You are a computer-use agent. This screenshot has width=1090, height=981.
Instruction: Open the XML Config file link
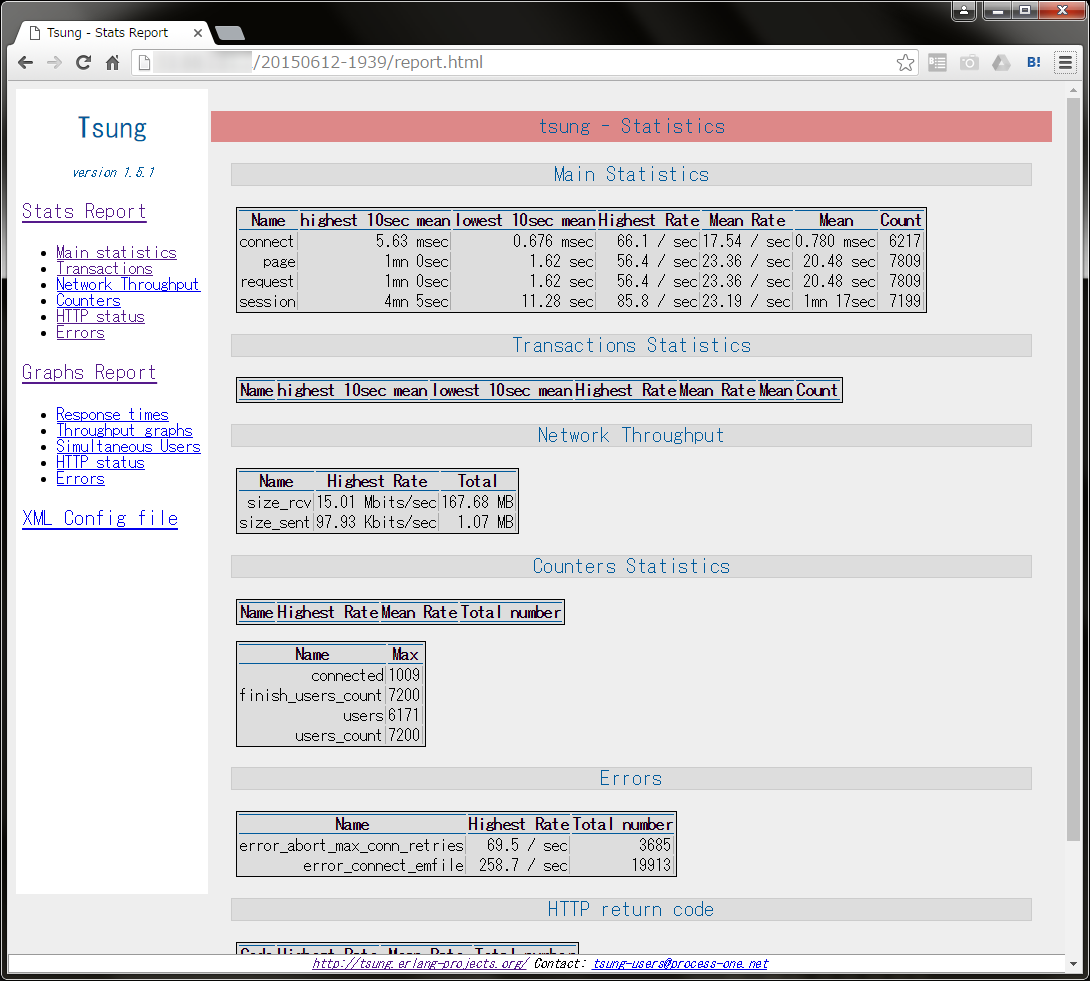(100, 518)
